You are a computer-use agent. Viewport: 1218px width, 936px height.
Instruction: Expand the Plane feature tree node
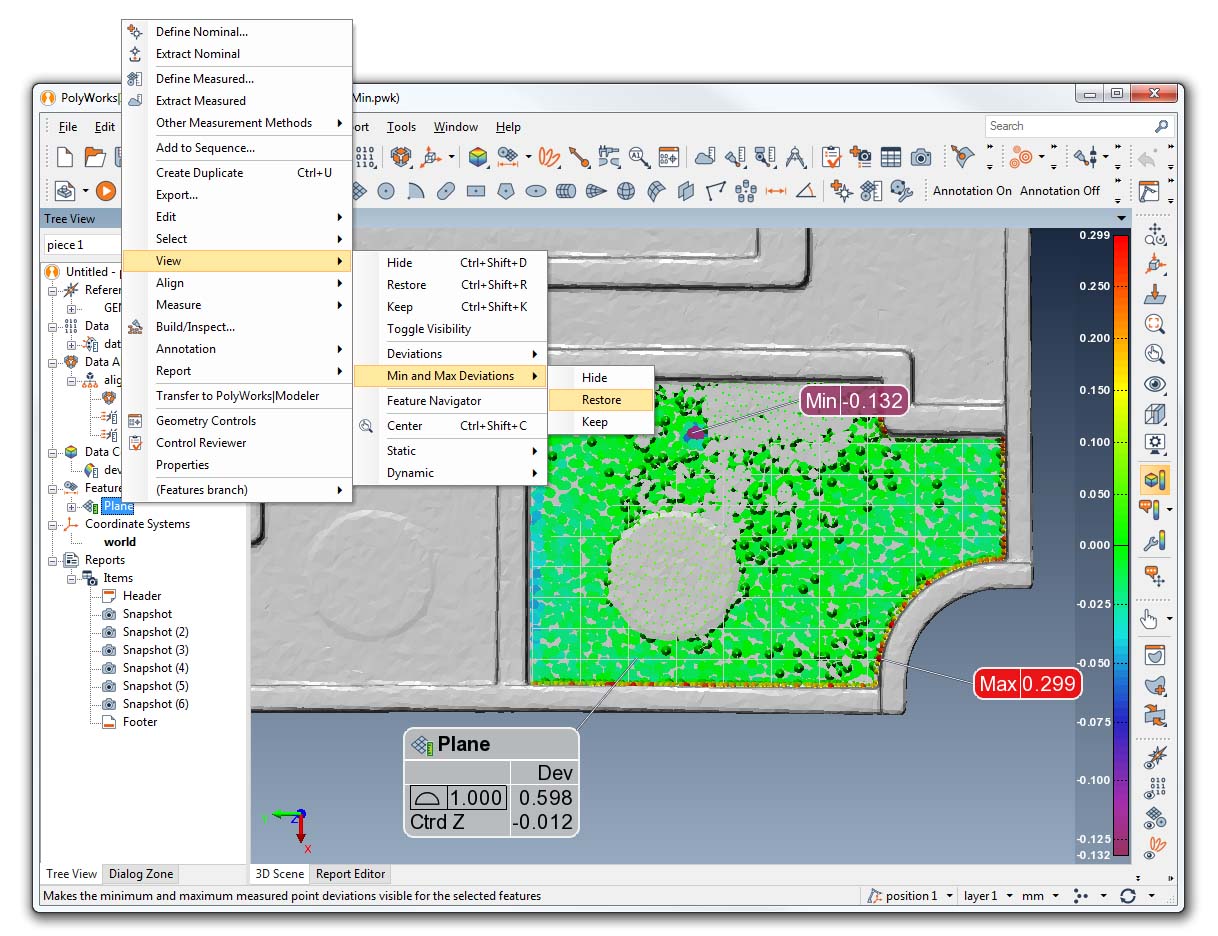(x=71, y=506)
